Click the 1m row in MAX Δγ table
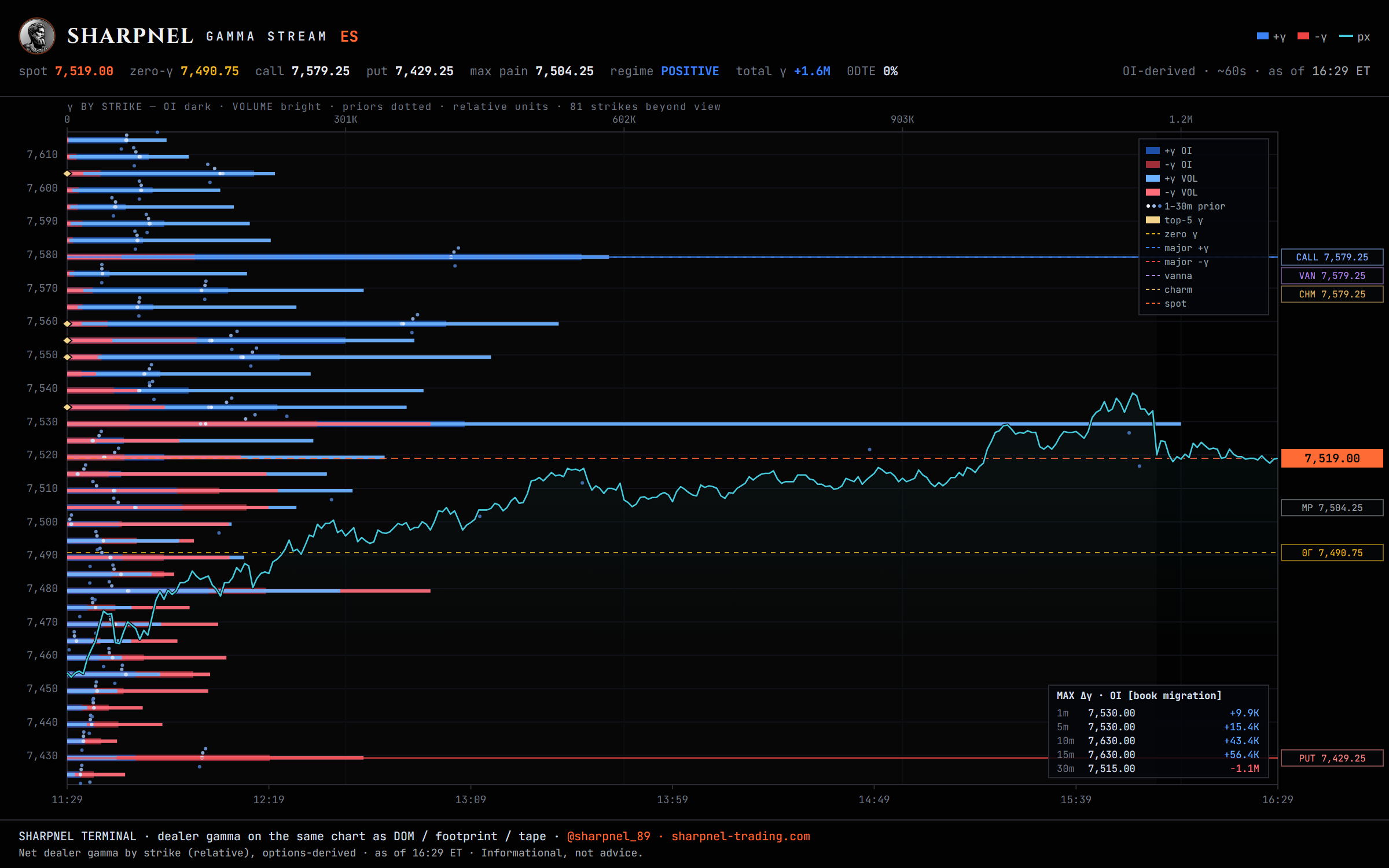This screenshot has width=1389, height=868. [x=1158, y=713]
